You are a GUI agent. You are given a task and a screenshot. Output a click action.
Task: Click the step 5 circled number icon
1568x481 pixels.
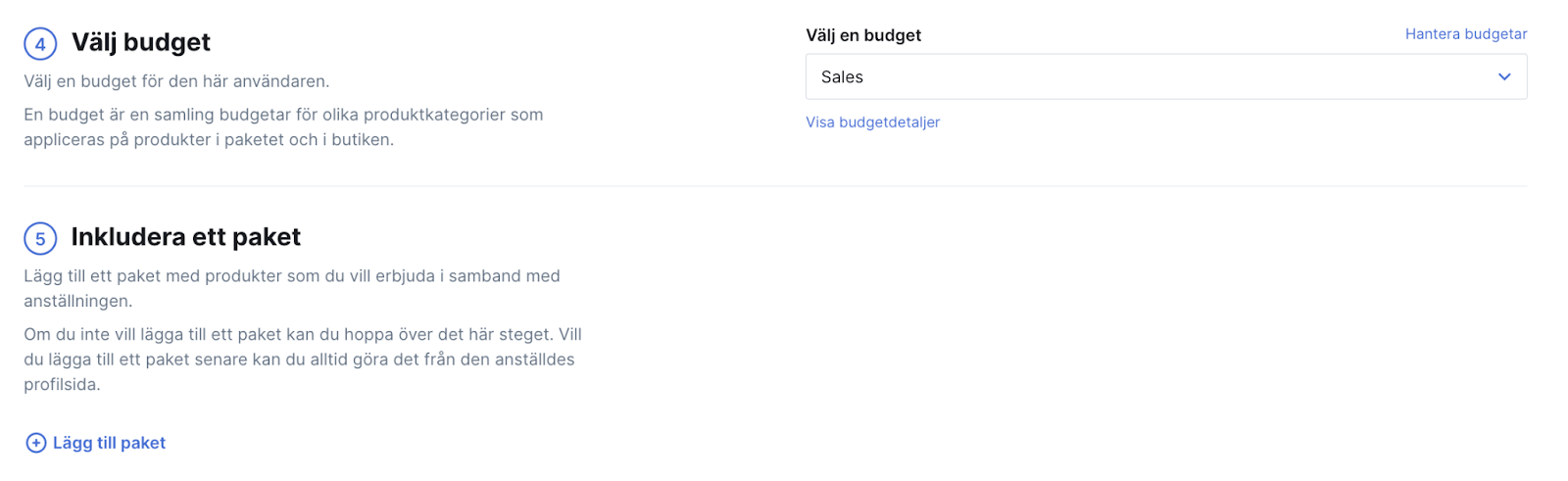click(40, 239)
